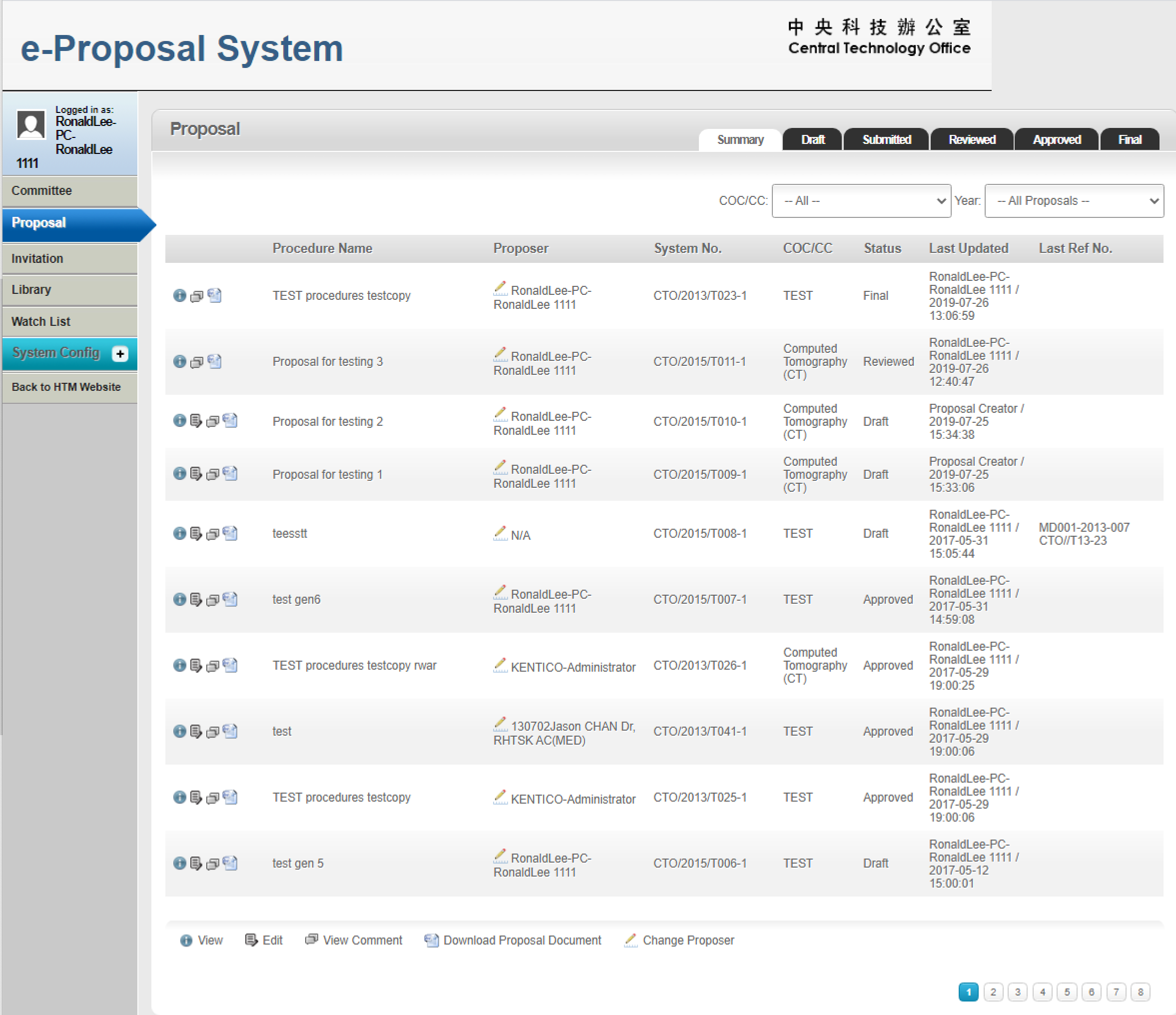Image resolution: width=1176 pixels, height=1015 pixels.
Task: Open the Approved tab
Action: pos(1056,139)
